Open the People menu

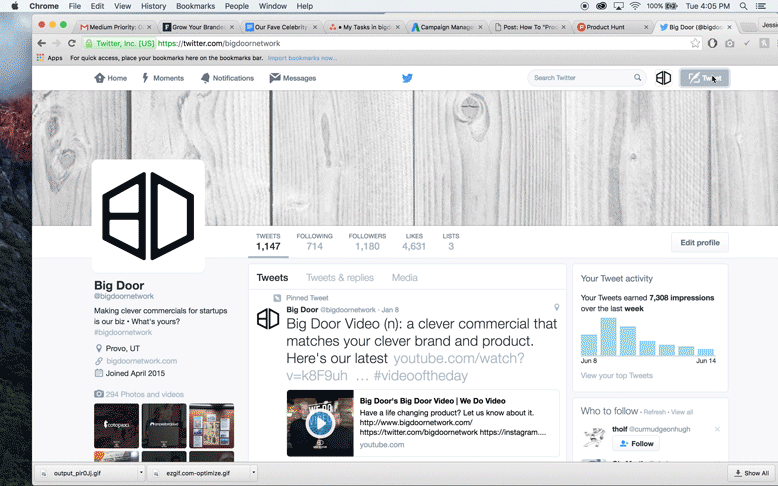click(237, 6)
